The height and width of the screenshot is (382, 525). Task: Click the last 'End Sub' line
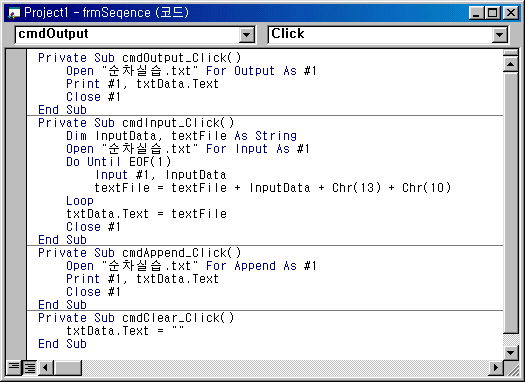(62, 343)
